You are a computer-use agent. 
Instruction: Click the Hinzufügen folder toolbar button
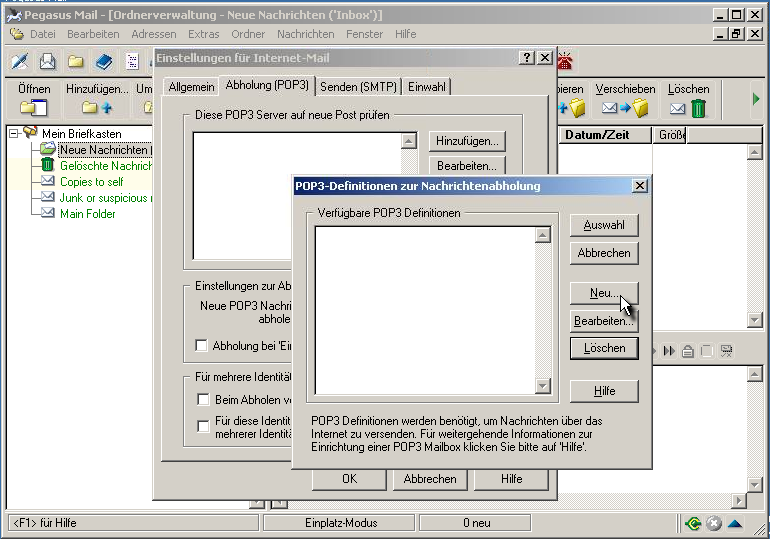[x=97, y=99]
